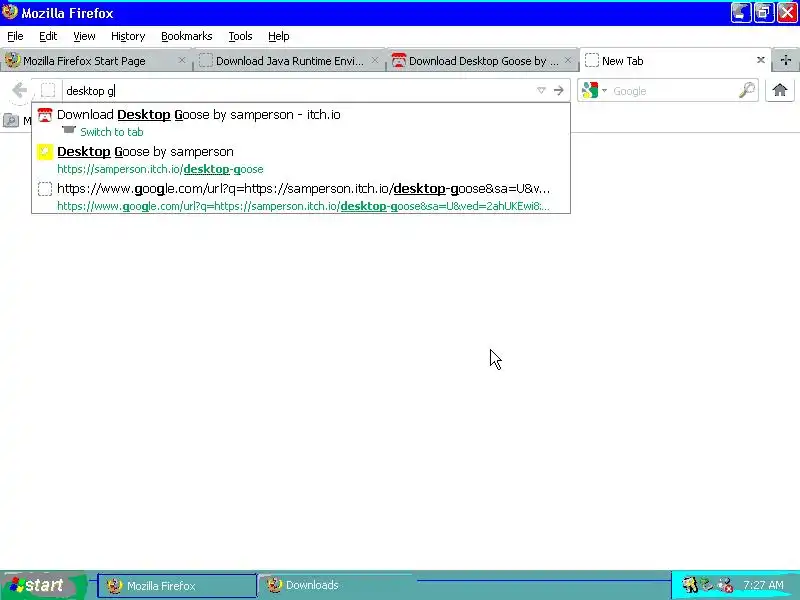The height and width of the screenshot is (600, 800).
Task: Click the Home icon button
Action: (x=780, y=90)
